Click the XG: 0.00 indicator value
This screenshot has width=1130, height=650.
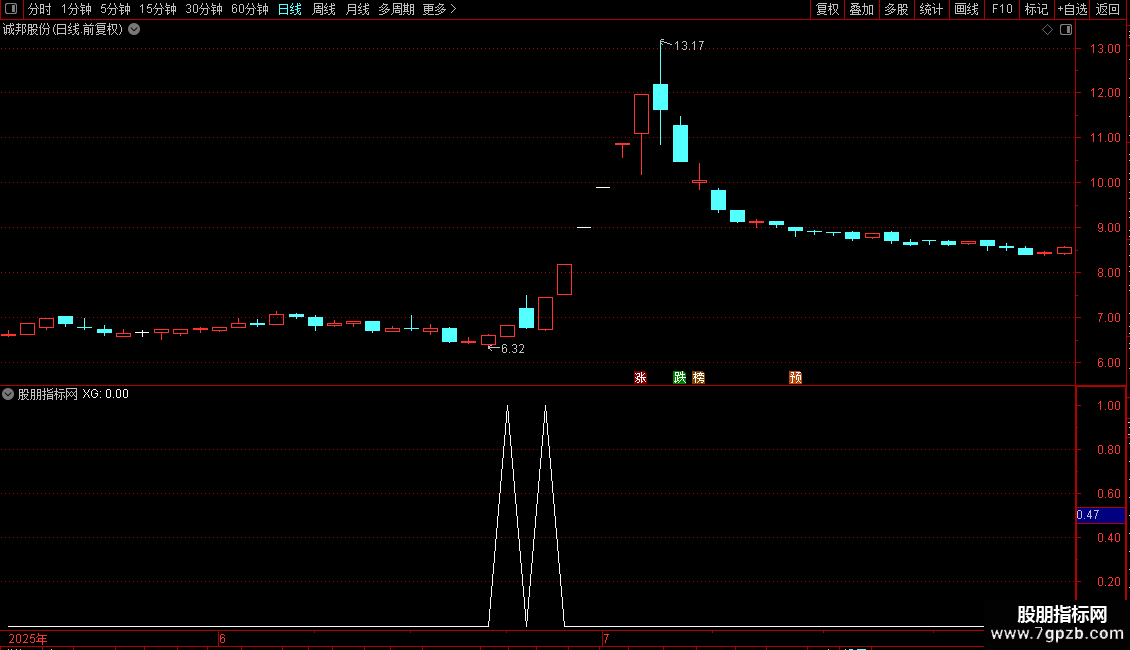105,394
